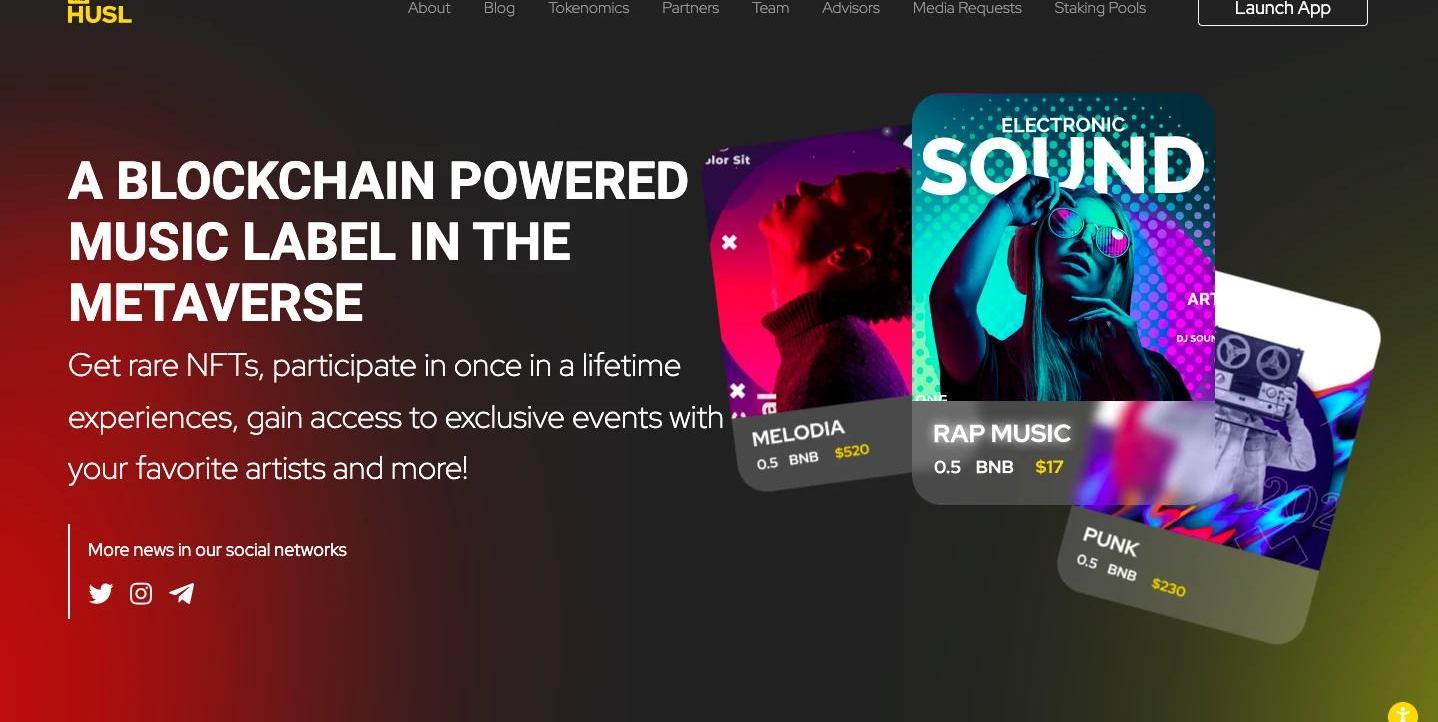
Task: Open the Advisors nav link
Action: click(x=851, y=8)
